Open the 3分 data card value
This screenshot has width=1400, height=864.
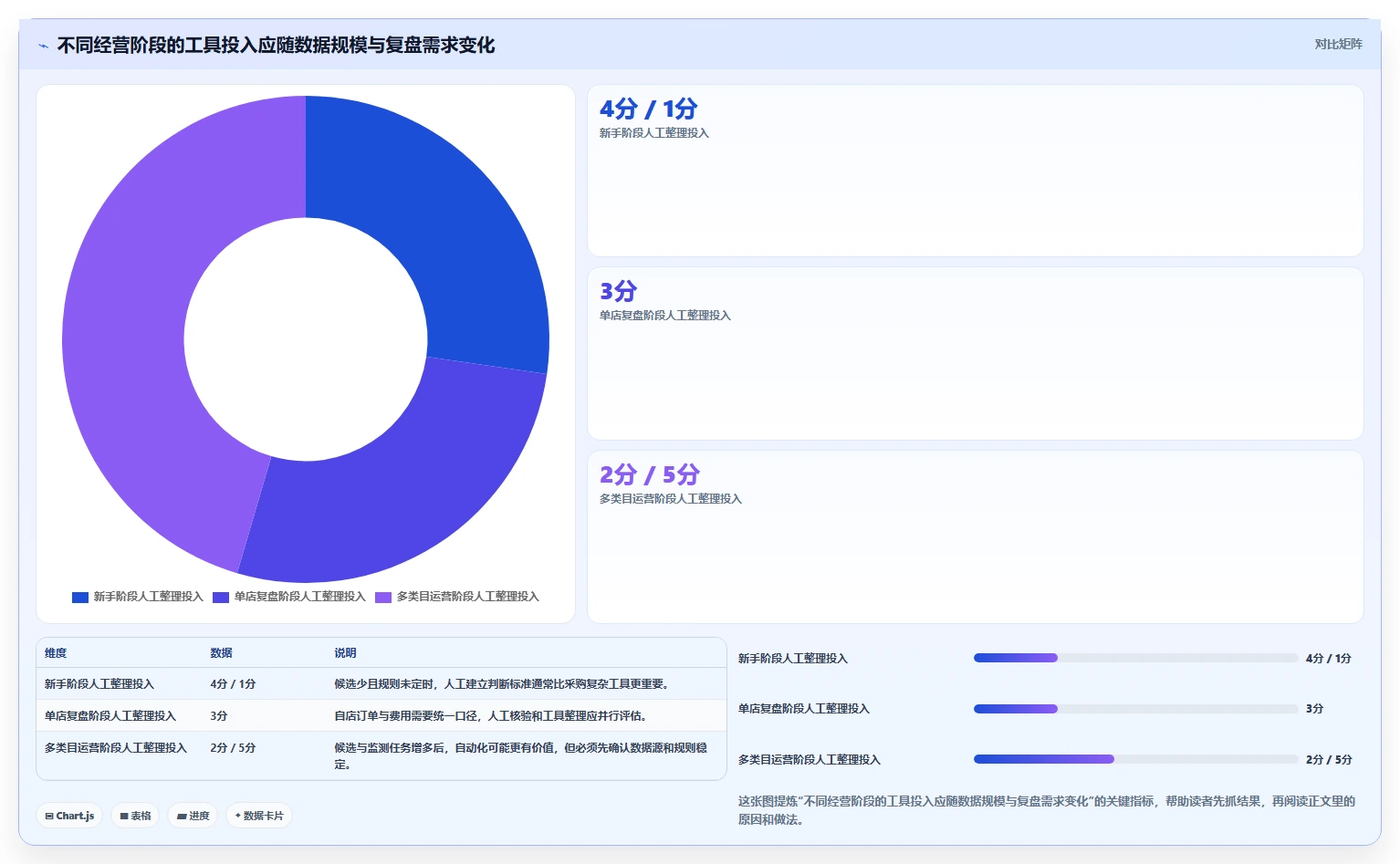(618, 291)
